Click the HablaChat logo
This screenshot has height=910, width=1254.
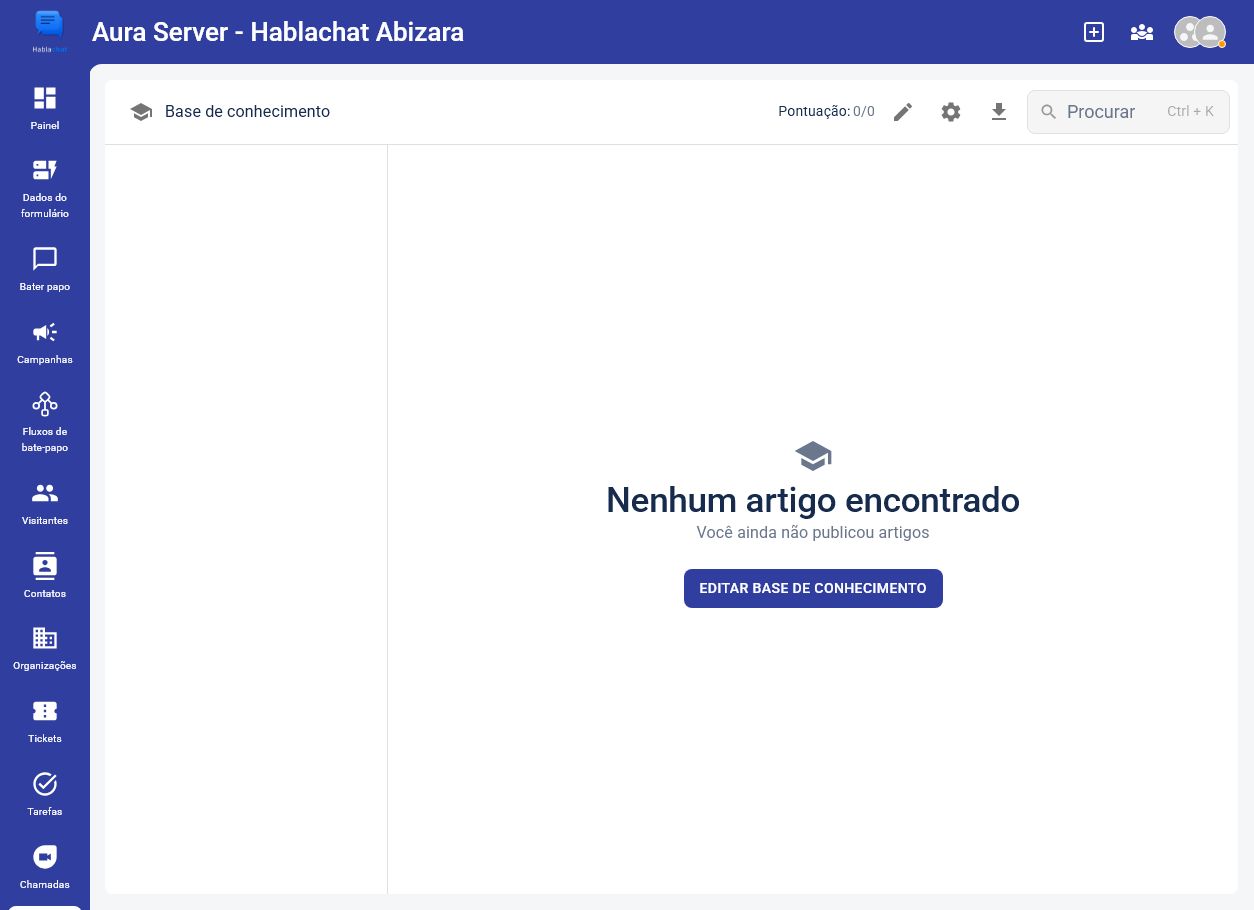48,31
